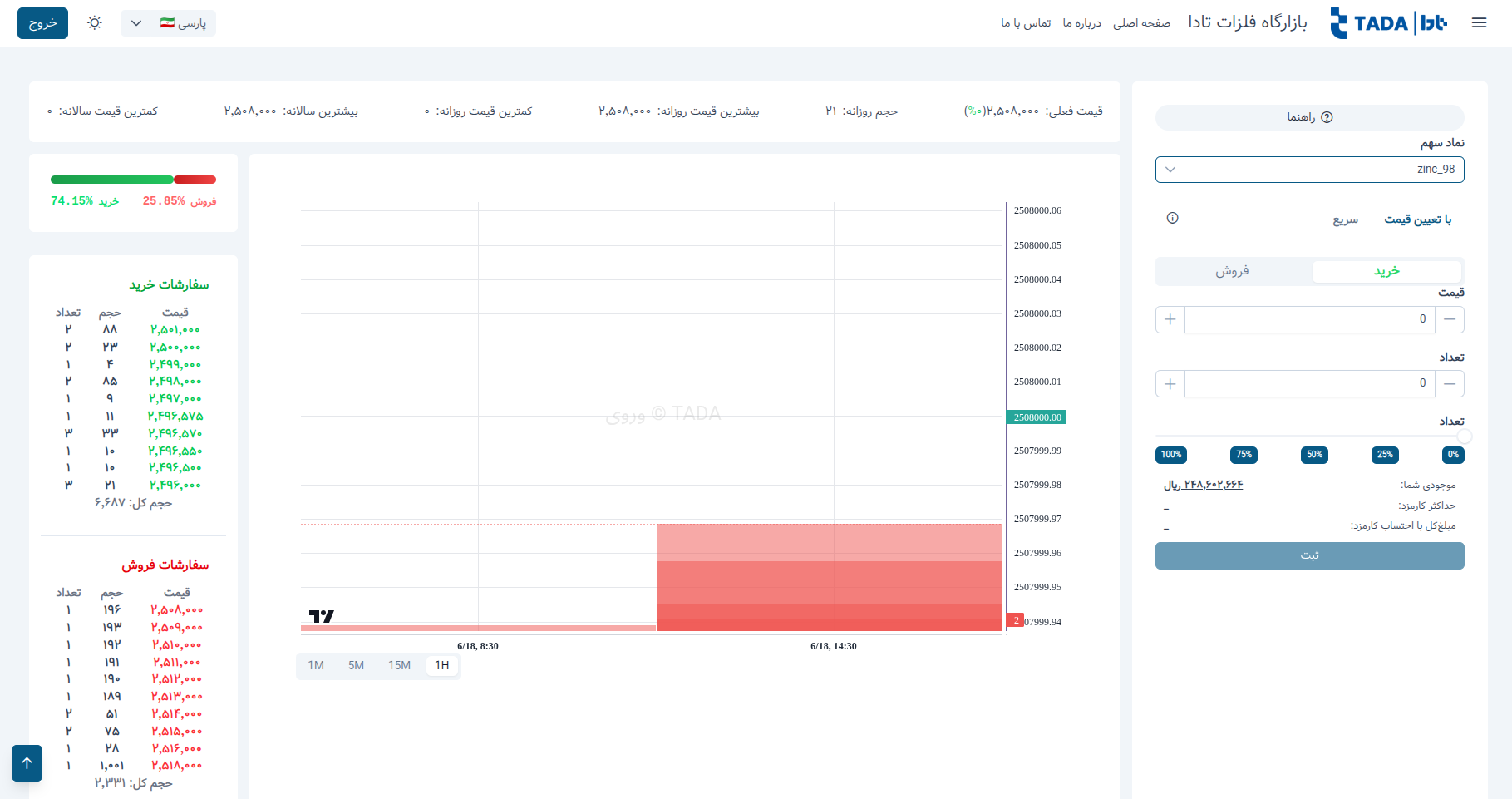
Task: Click the scroll-to-top arrow button
Action: [27, 762]
